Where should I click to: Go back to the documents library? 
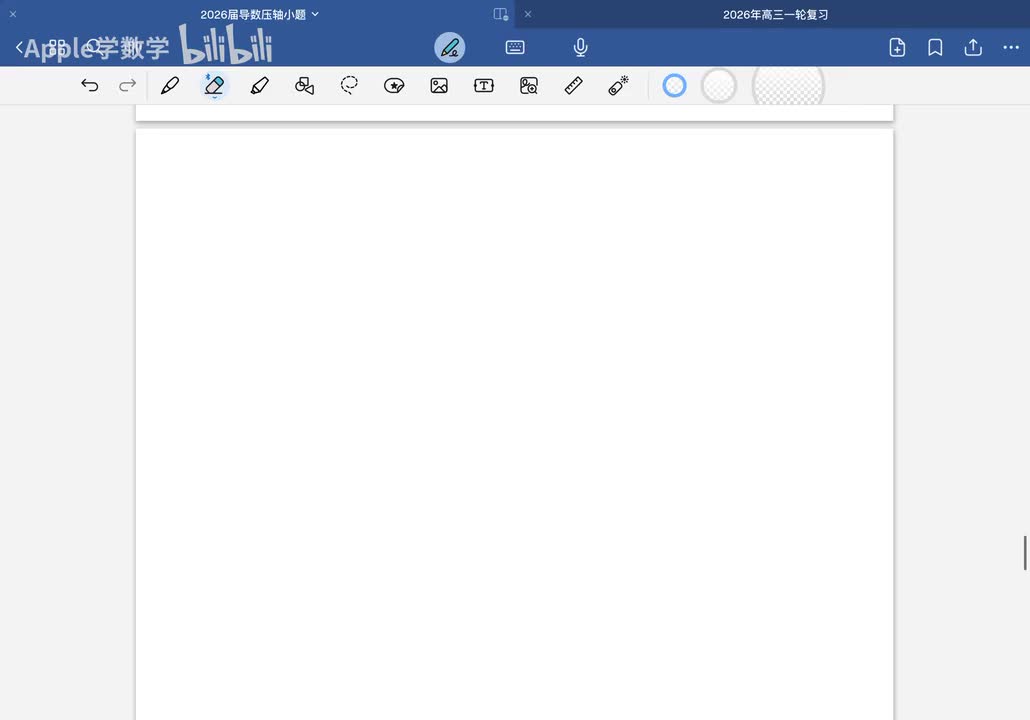point(19,47)
